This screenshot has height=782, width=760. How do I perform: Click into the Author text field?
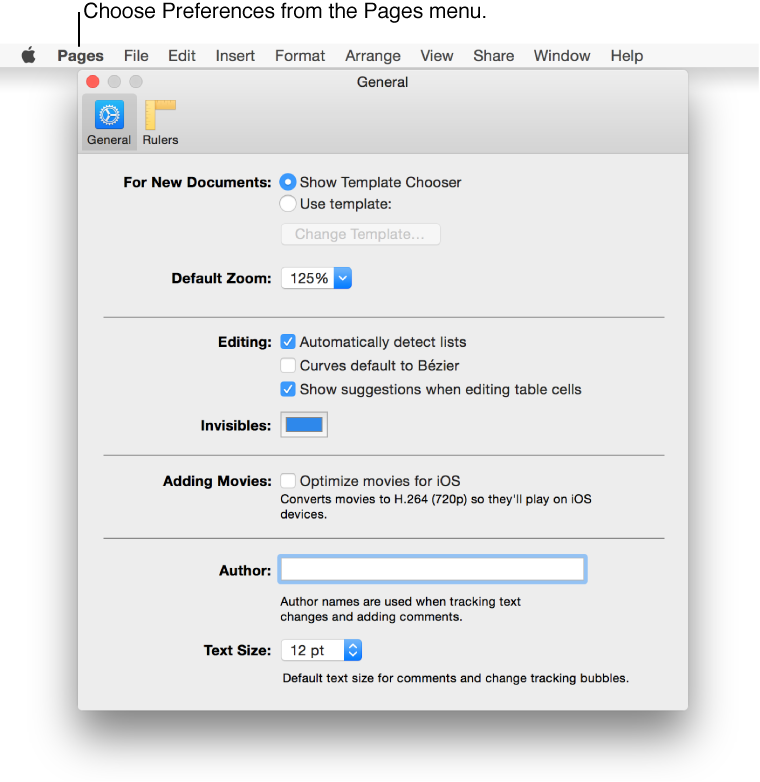432,569
